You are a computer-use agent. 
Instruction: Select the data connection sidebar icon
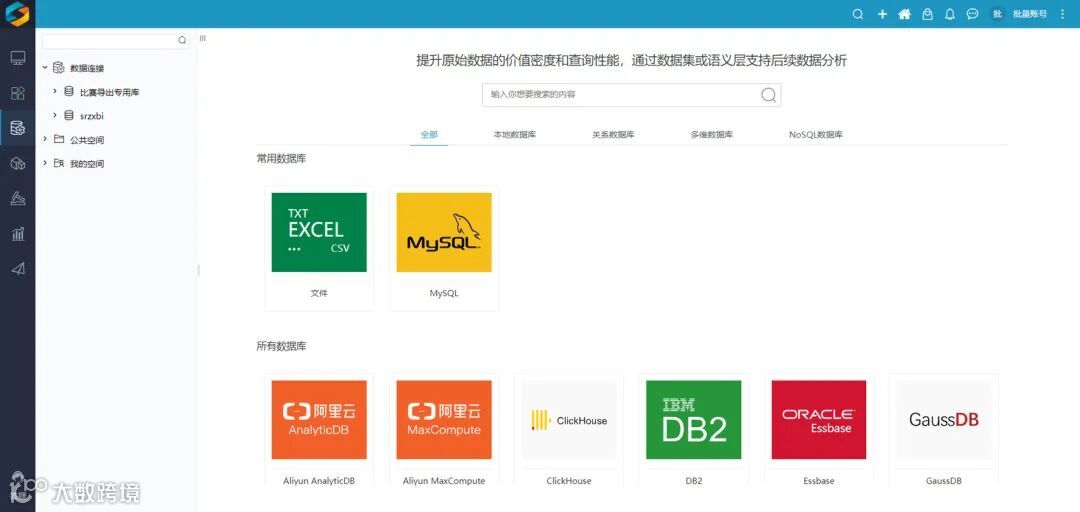click(18, 127)
